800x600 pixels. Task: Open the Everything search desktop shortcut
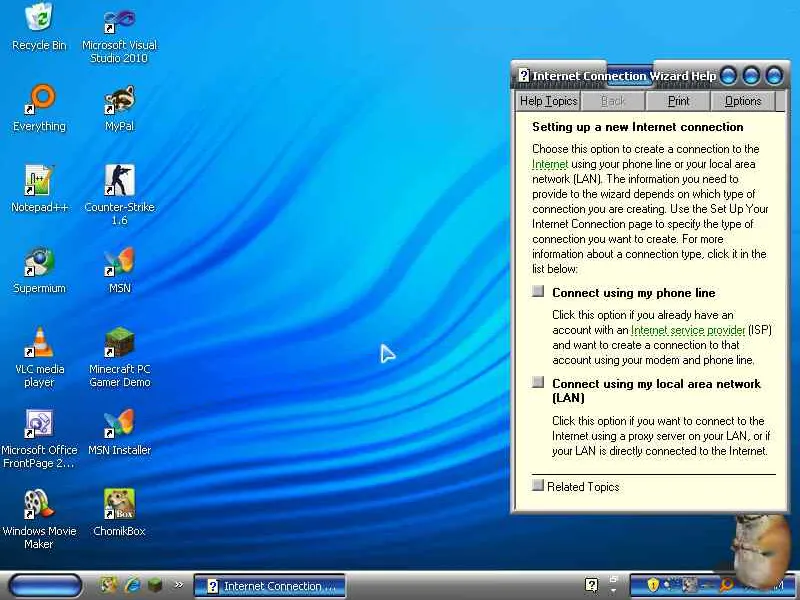pos(39,108)
